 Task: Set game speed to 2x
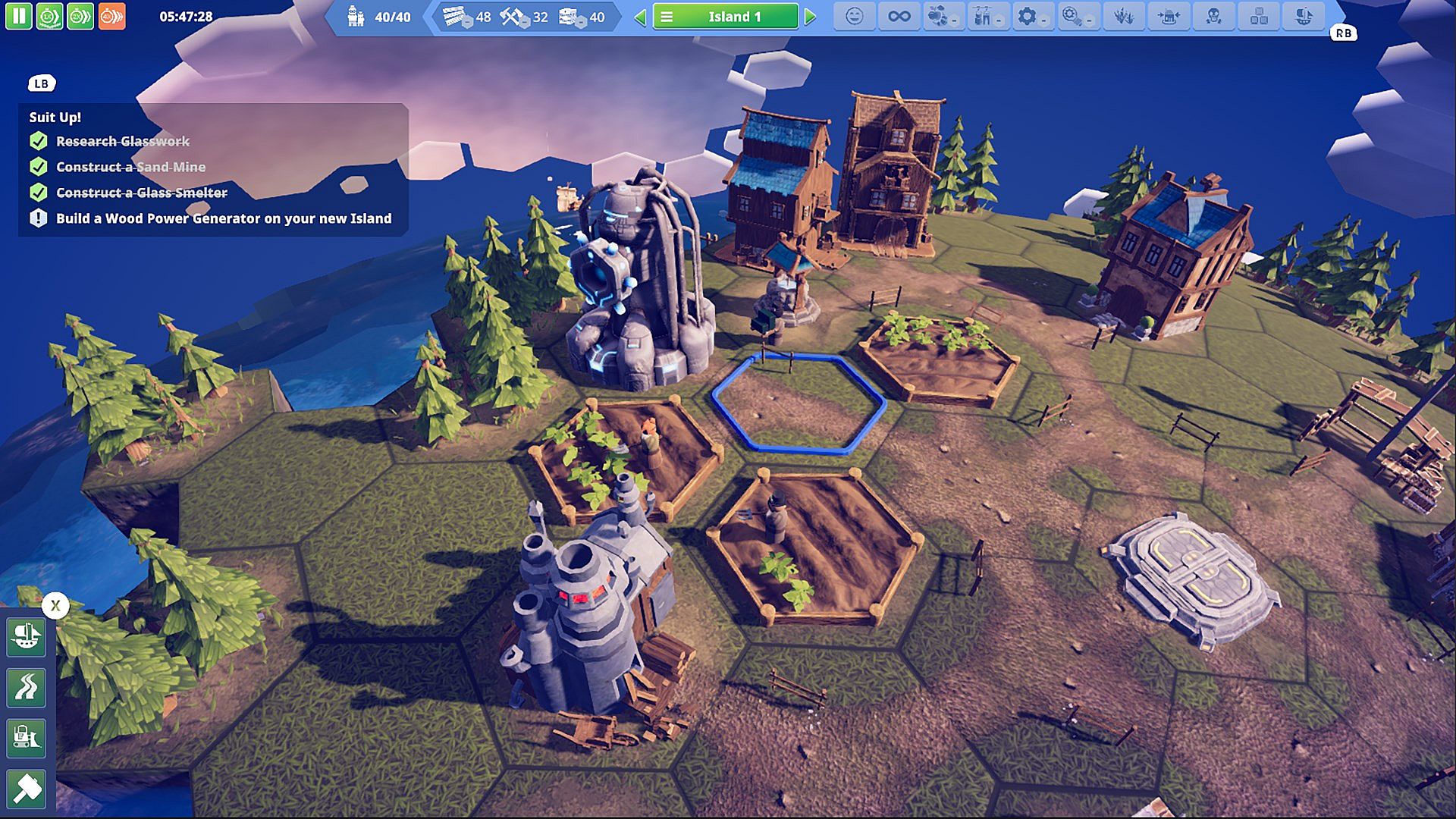(80, 16)
